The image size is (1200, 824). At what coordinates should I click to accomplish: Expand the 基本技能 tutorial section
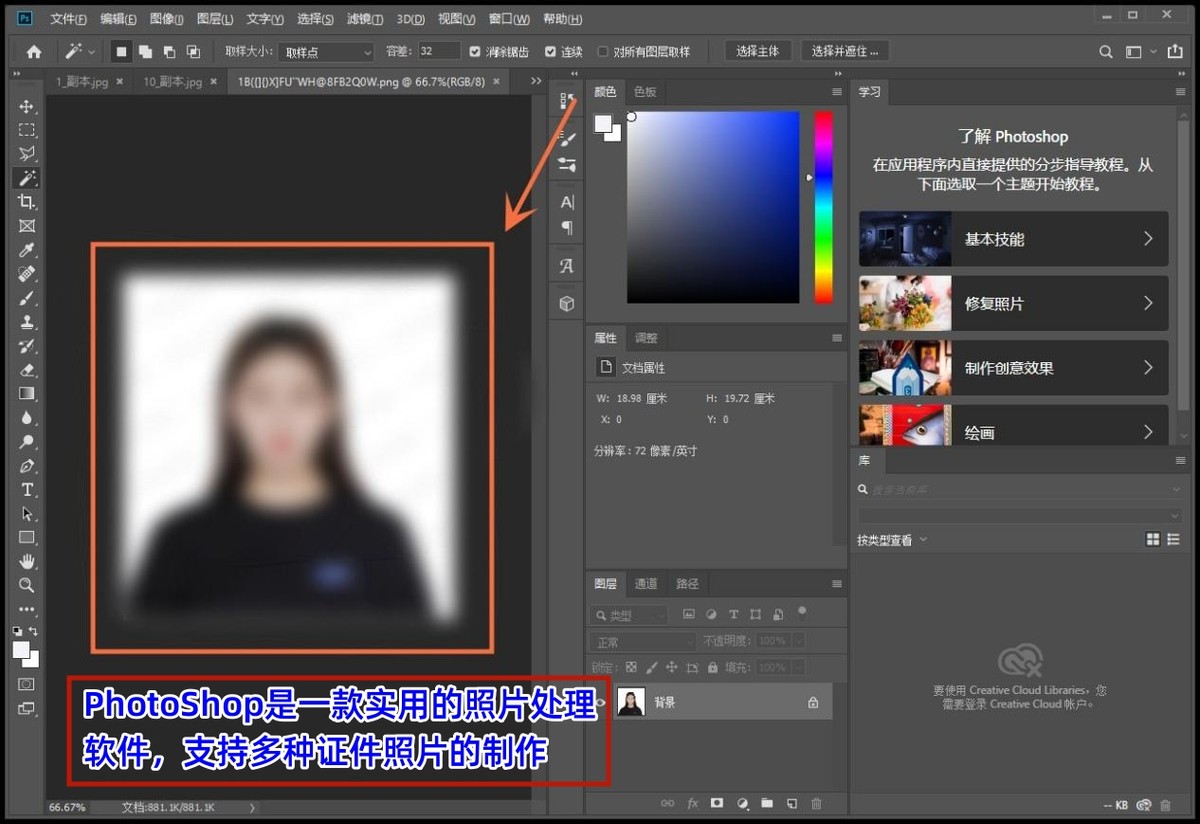tap(1012, 239)
